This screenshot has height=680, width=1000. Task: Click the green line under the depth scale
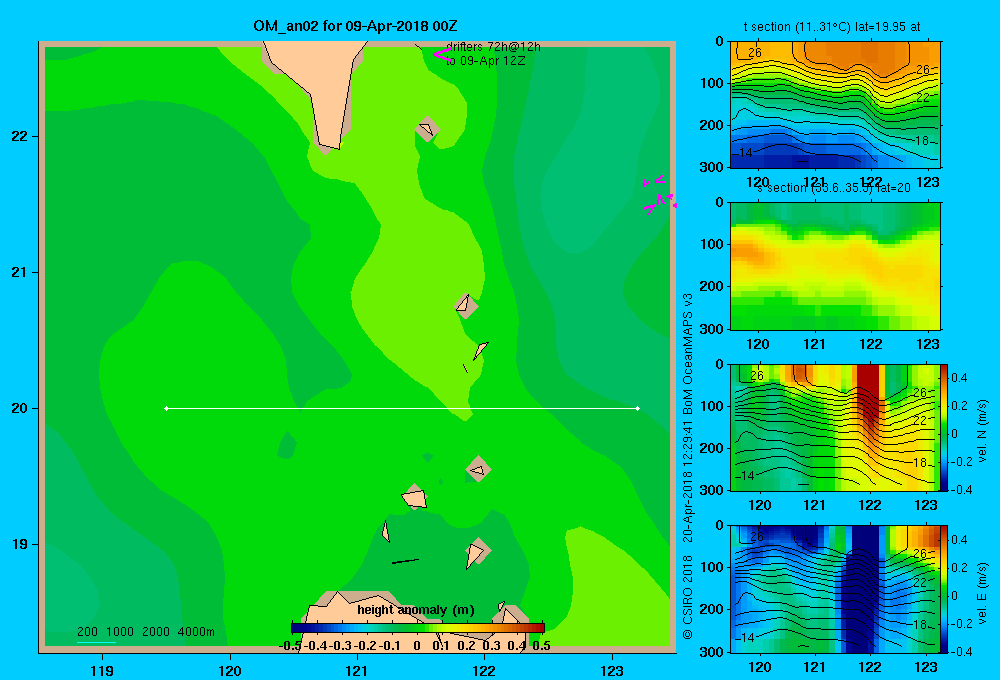coord(96,642)
